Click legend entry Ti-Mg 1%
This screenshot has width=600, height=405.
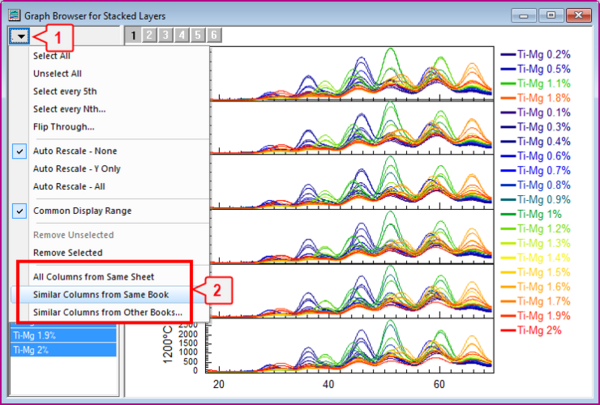tap(531, 214)
